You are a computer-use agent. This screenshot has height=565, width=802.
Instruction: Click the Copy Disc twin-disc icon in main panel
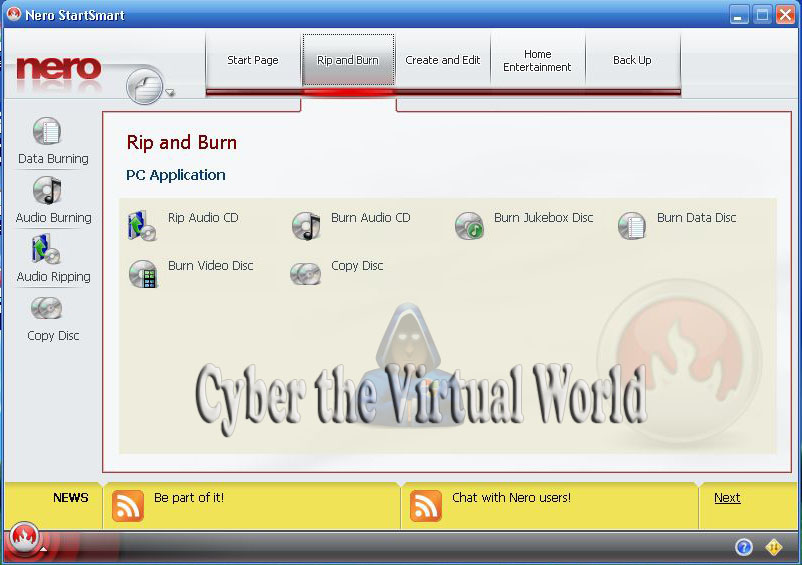(305, 274)
